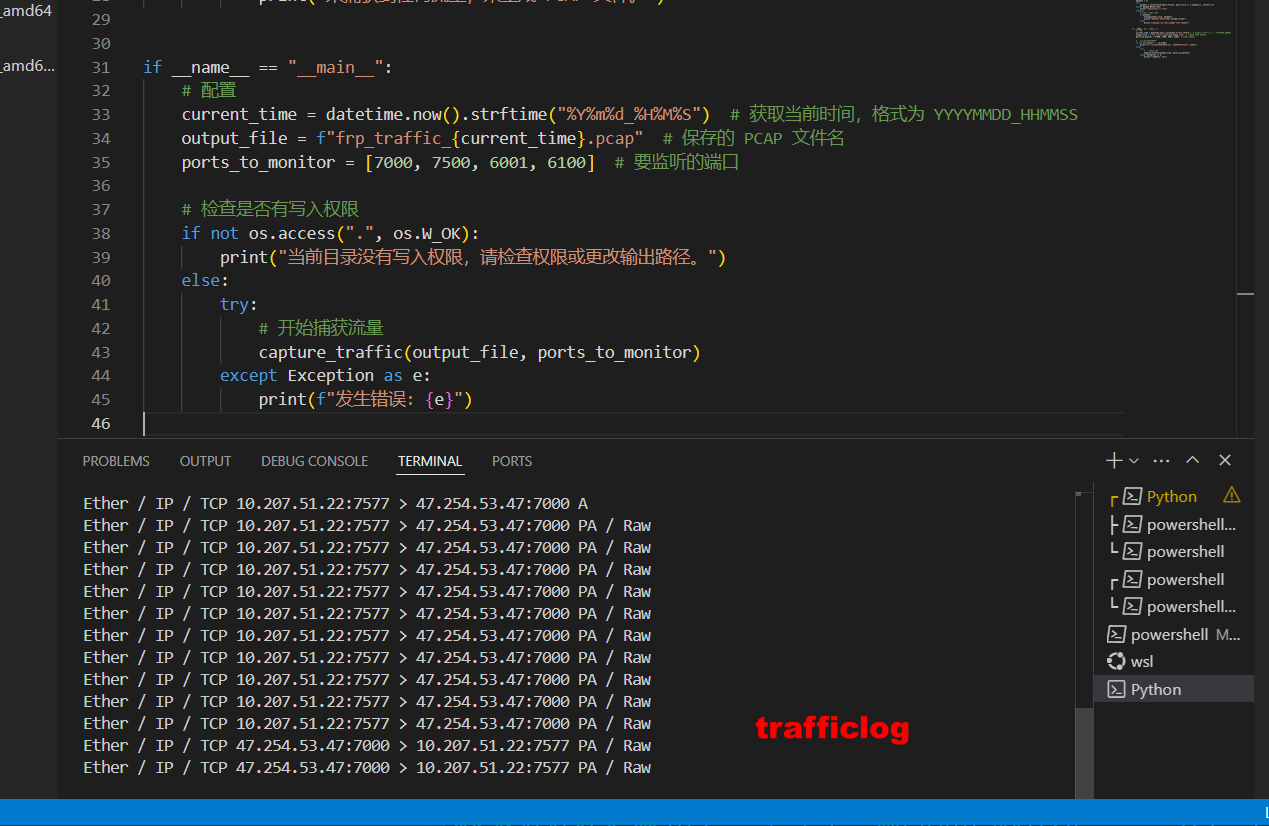The height and width of the screenshot is (826, 1269).
Task: Maximize the panel with the up-chevron icon
Action: 1193,460
